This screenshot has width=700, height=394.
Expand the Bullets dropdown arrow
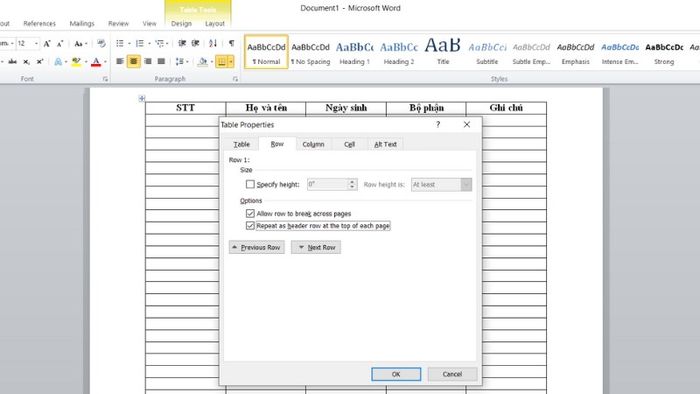pyautogui.click(x=129, y=43)
